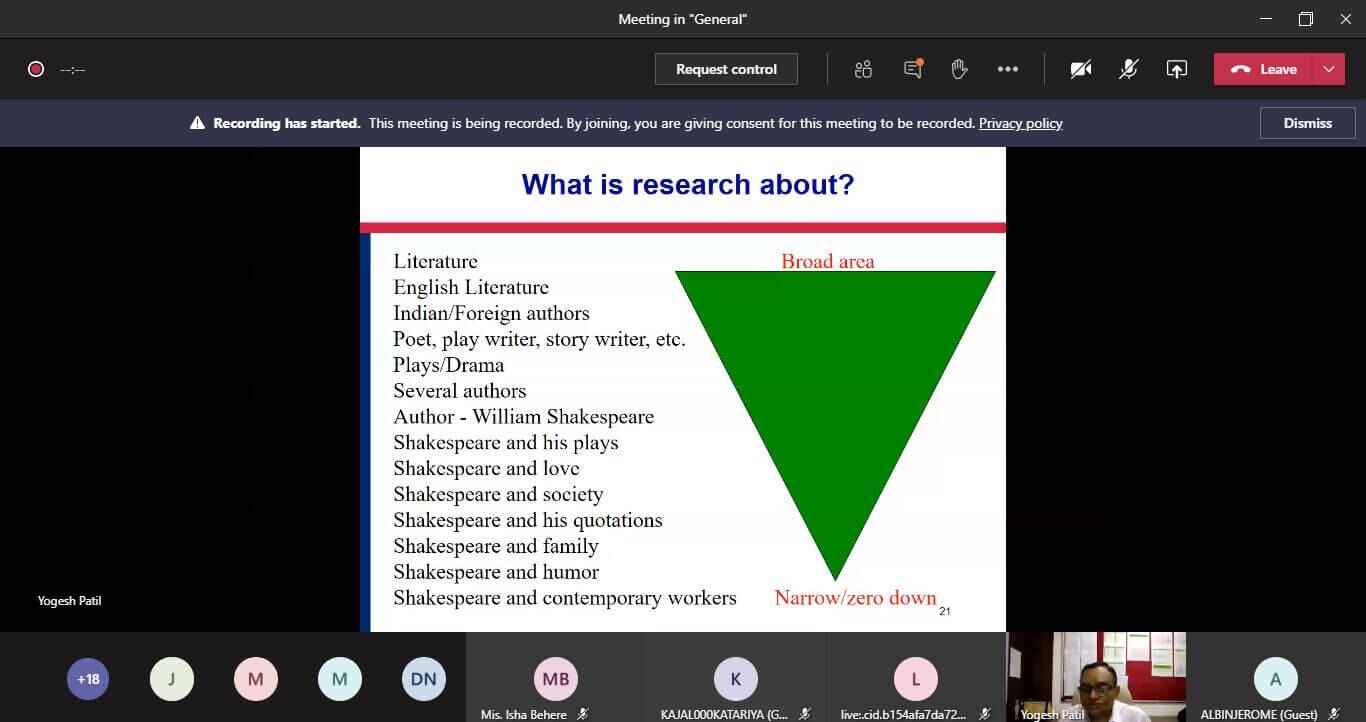Click the Indian/Foreign authors line
Image resolution: width=1366 pixels, height=722 pixels.
click(x=491, y=313)
